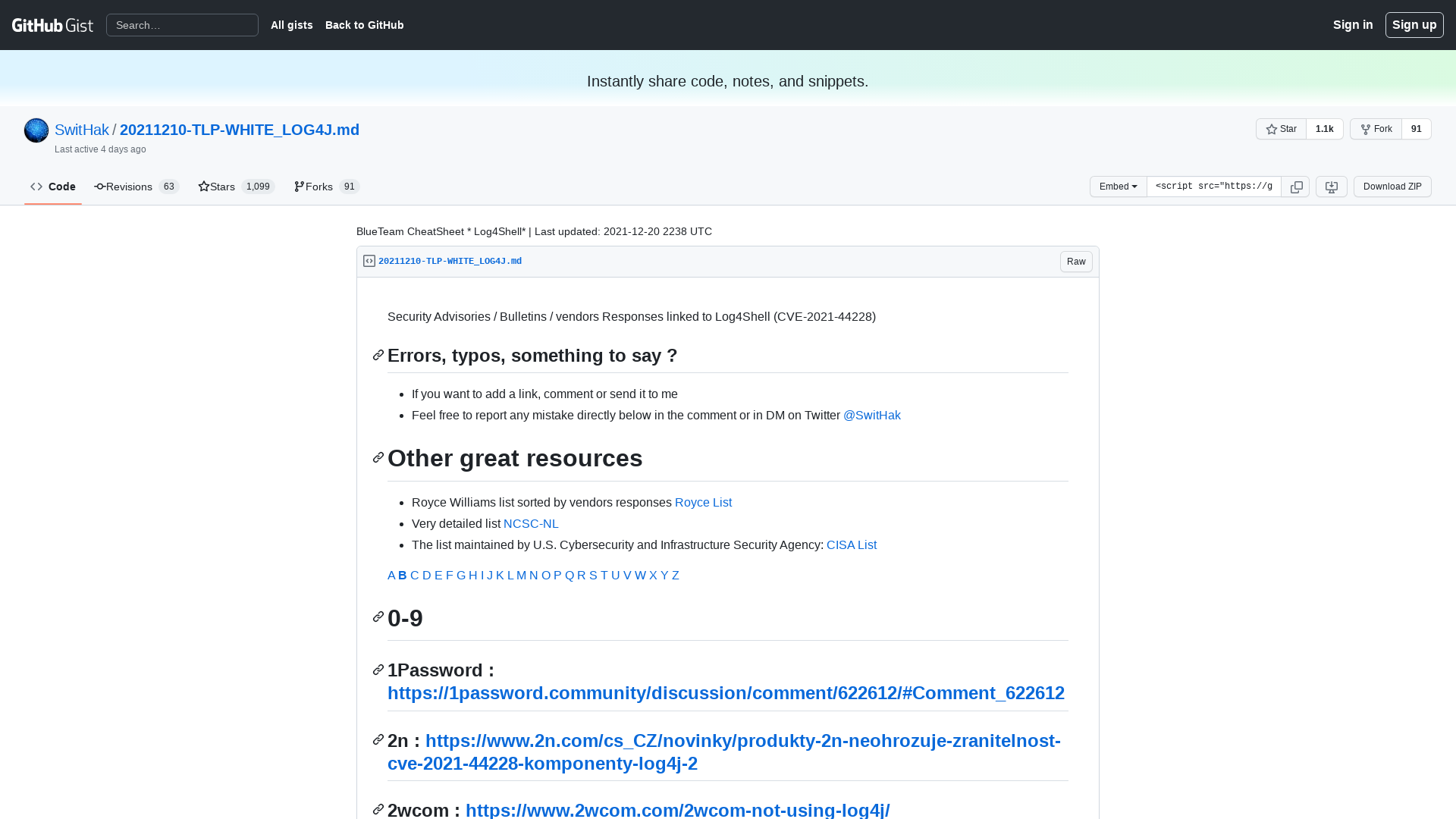Open the 91 forks count button
The image size is (1456, 819).
pos(1416,129)
